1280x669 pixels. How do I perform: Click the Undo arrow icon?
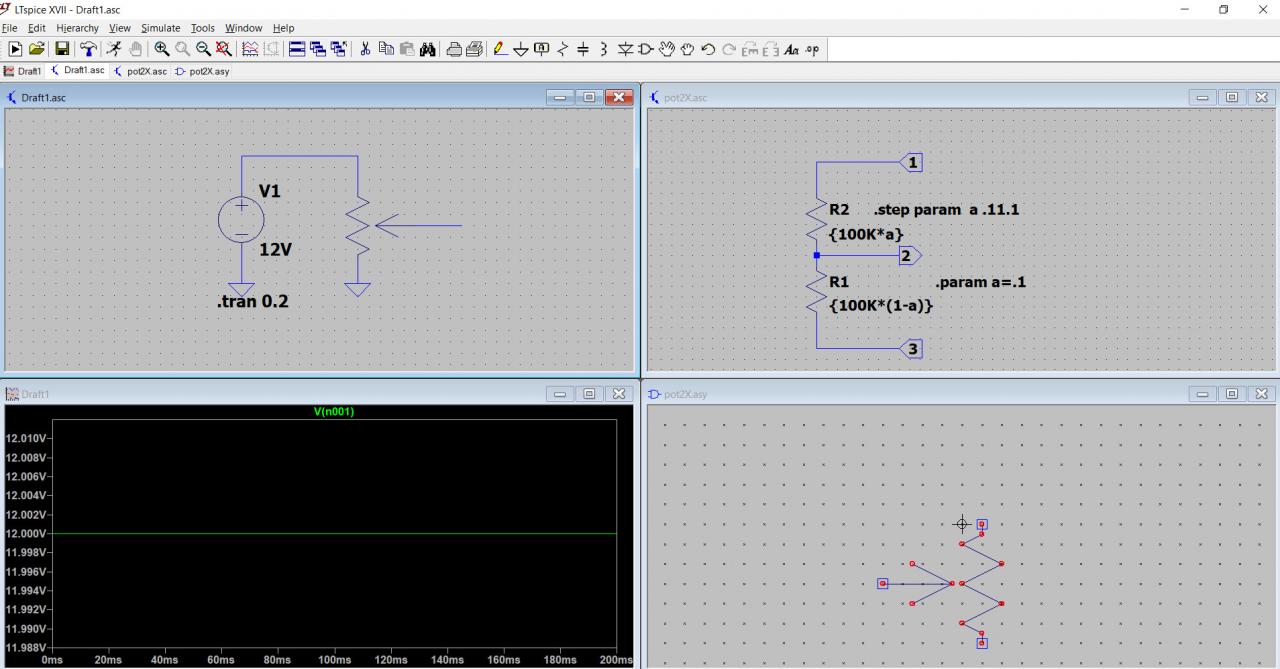pyautogui.click(x=709, y=49)
